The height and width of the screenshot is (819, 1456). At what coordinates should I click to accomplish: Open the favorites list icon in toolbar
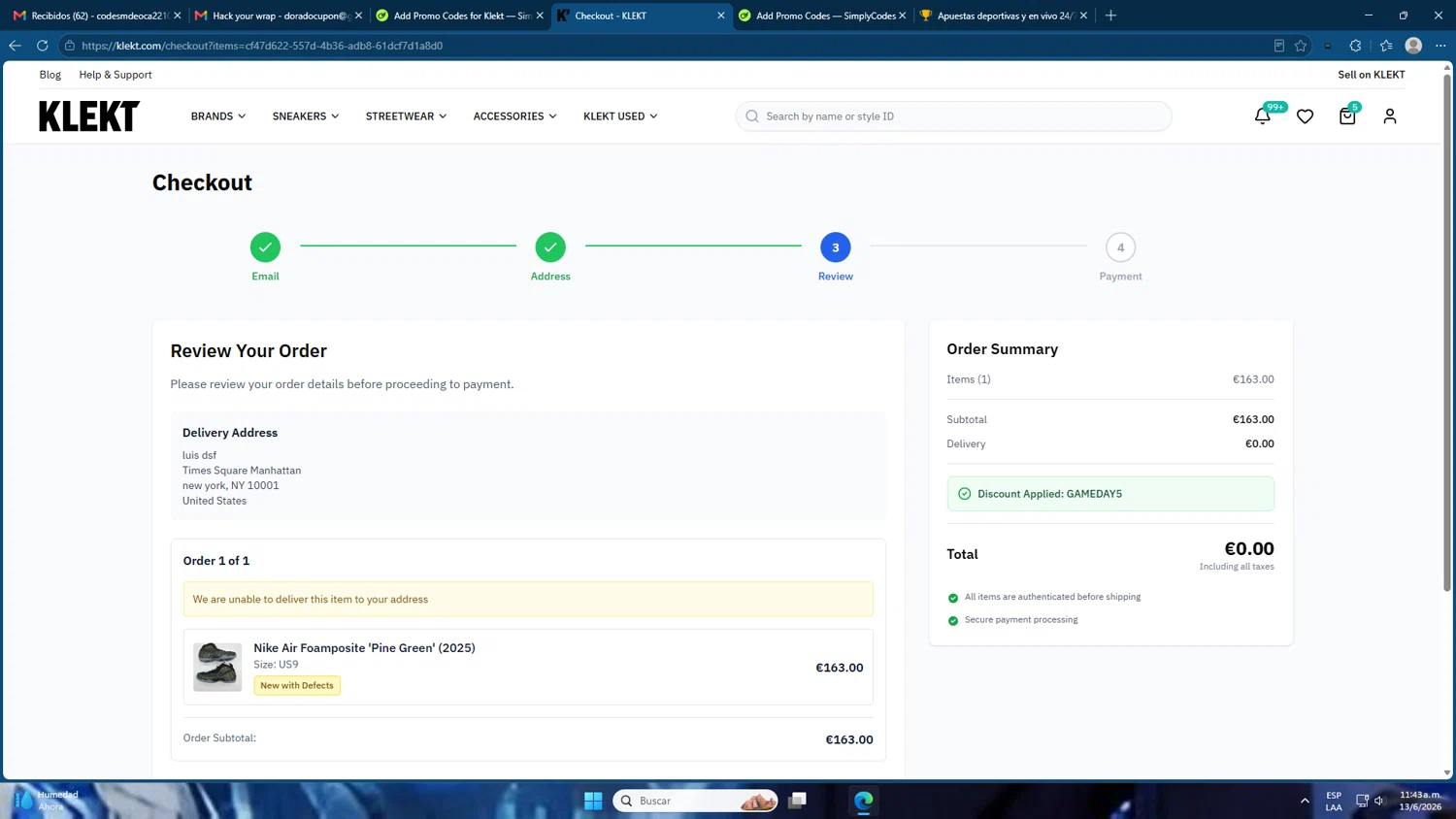(1386, 46)
